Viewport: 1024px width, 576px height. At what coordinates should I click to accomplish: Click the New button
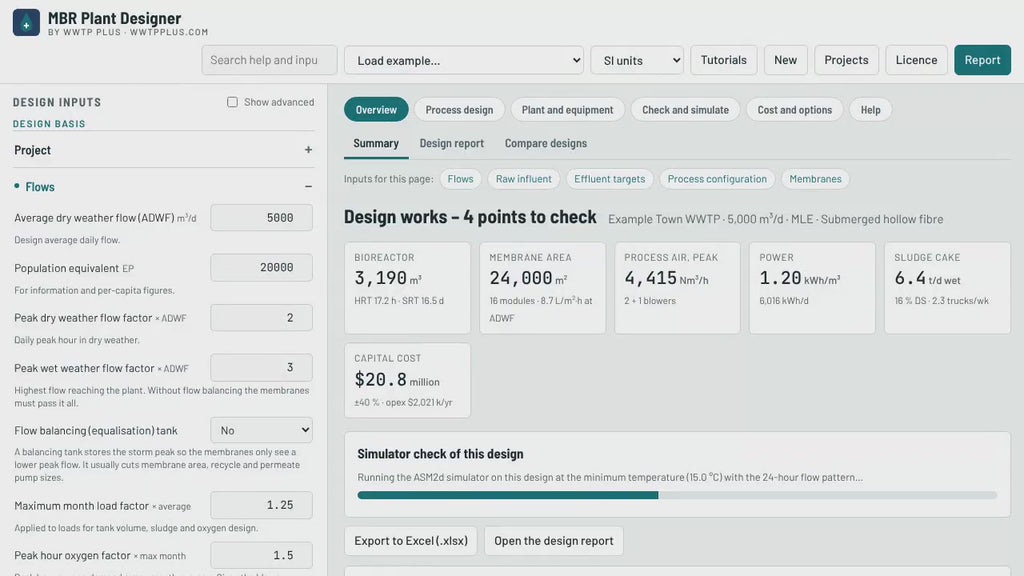786,60
